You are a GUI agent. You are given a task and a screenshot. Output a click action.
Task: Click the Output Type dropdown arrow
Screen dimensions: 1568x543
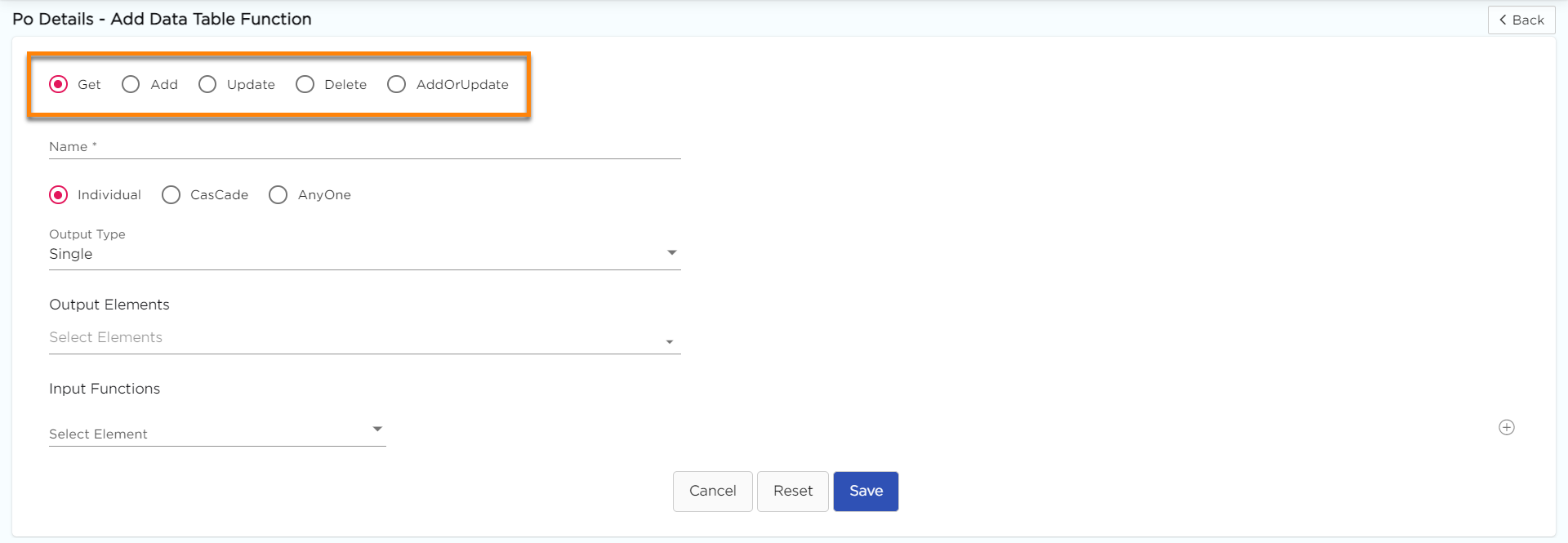(x=671, y=253)
